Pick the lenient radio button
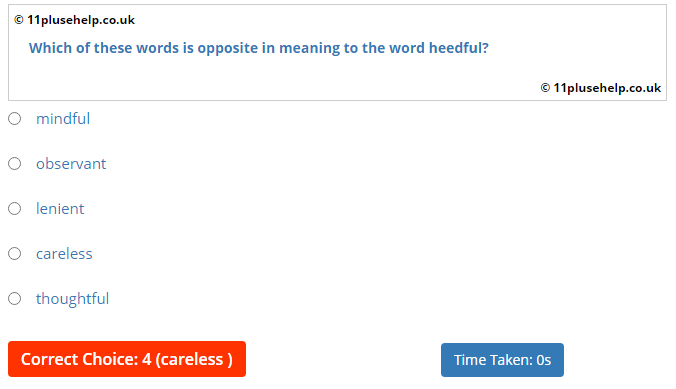The width and height of the screenshot is (676, 389). click(x=15, y=209)
